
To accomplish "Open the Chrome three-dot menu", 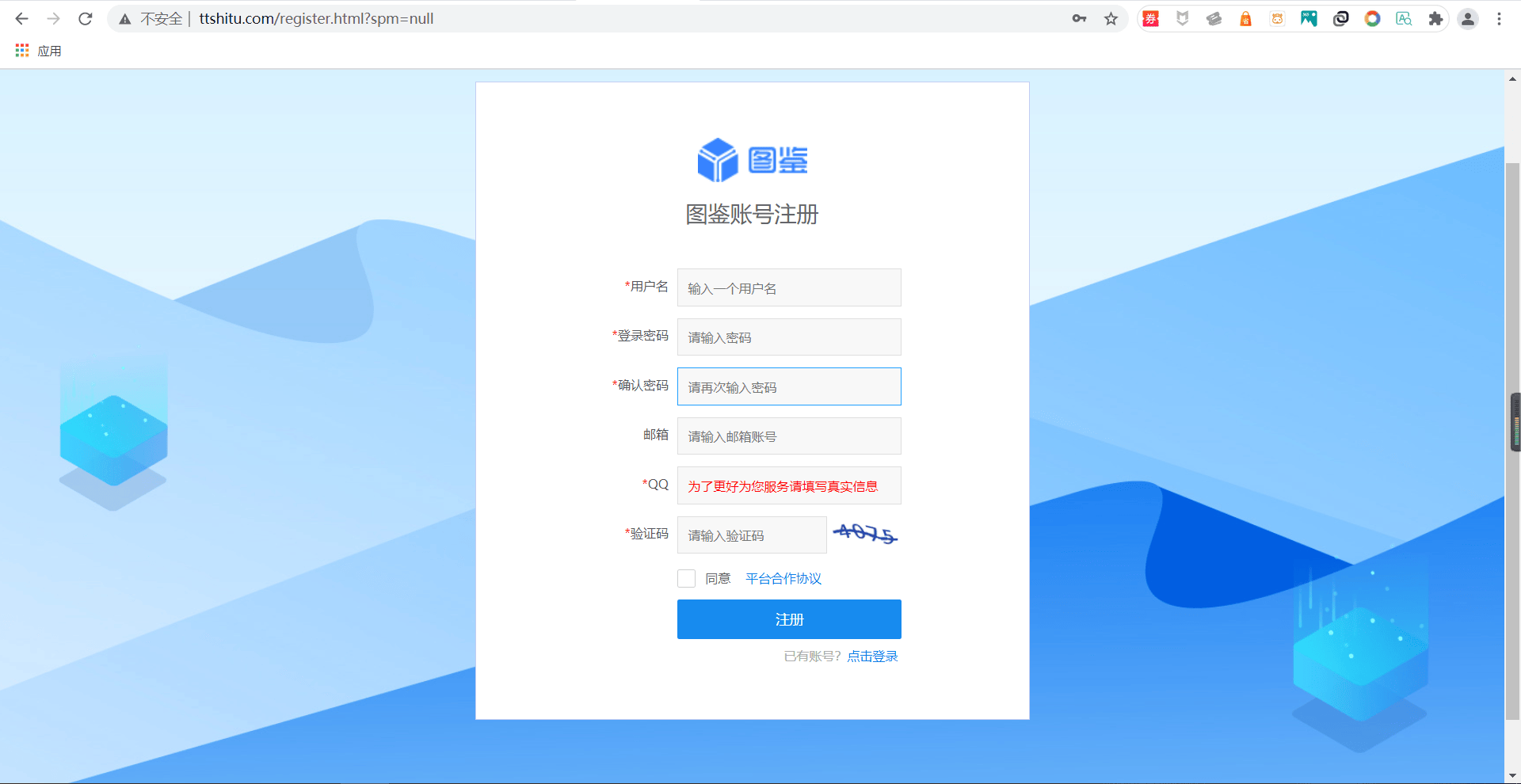I will pos(1499,18).
